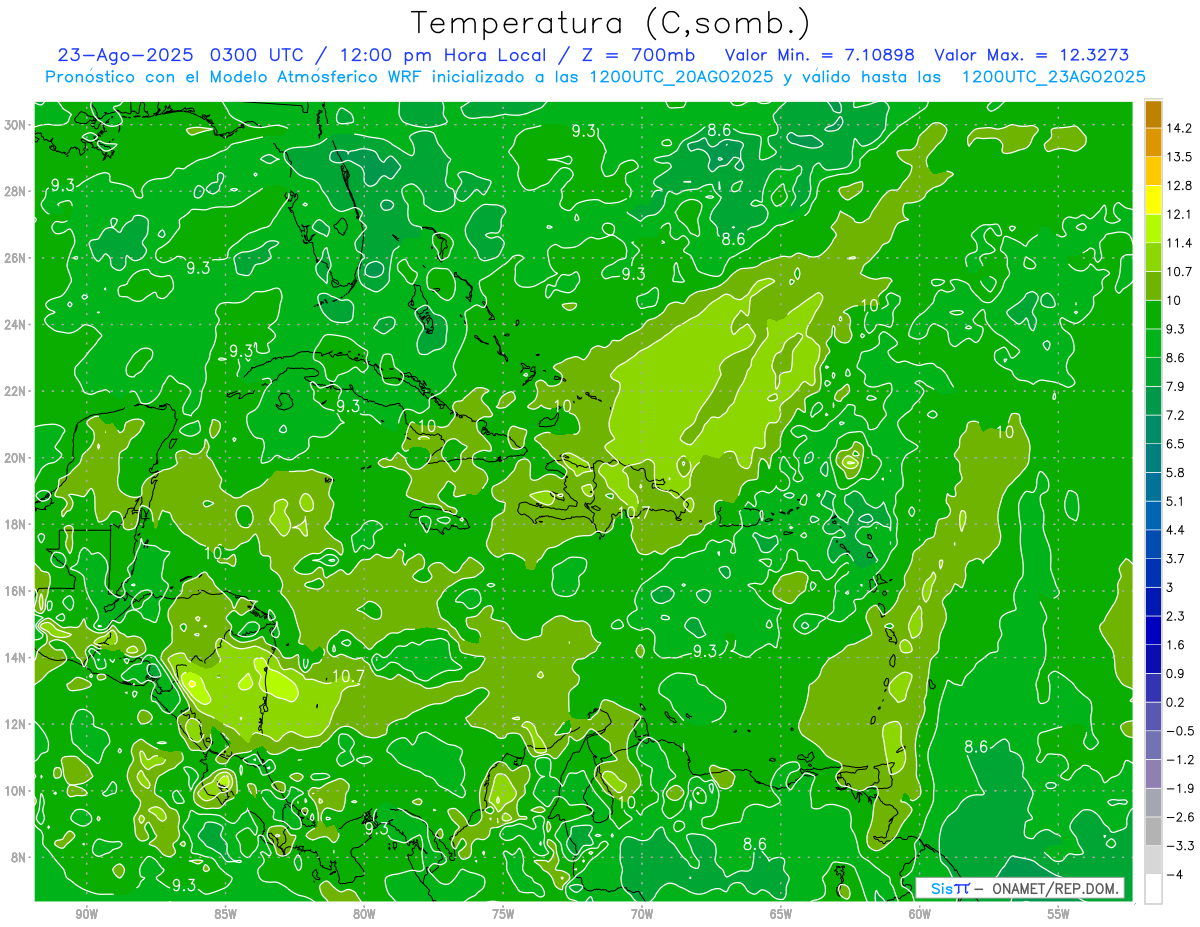The height and width of the screenshot is (927, 1200).
Task: Click the colorbar legend value 6.5
Action: pos(1175,444)
